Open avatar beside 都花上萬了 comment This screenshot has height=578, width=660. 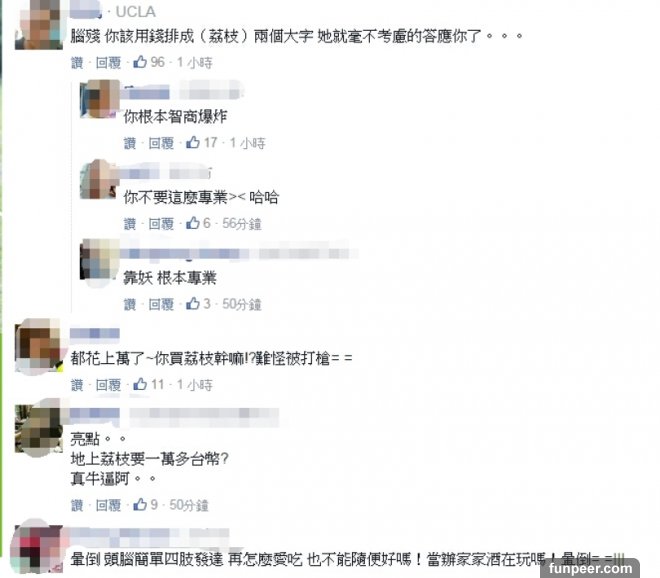pyautogui.click(x=39, y=346)
